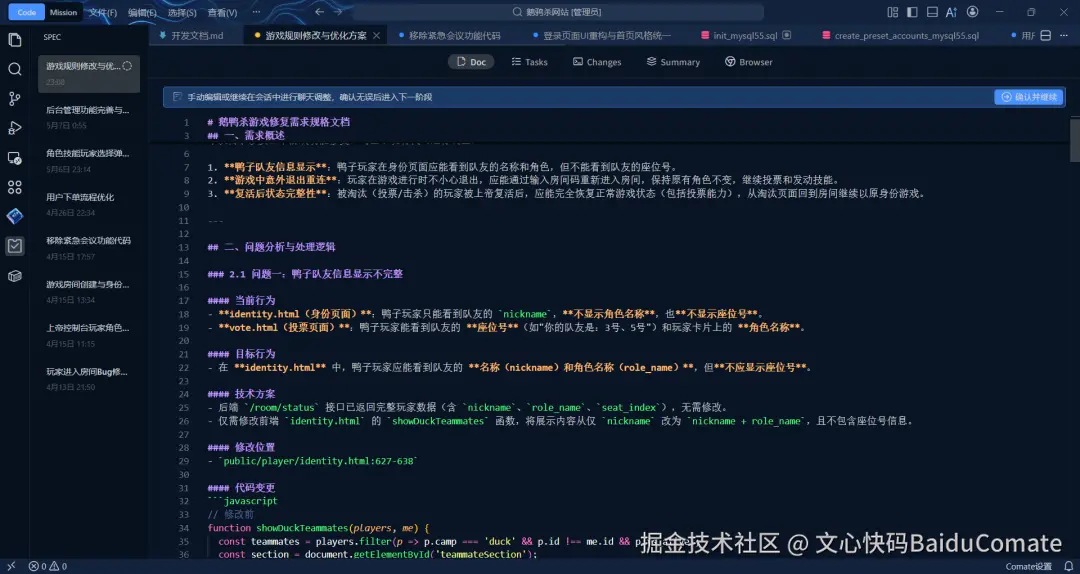Open the Explorer files icon in activity bar

click(14, 39)
